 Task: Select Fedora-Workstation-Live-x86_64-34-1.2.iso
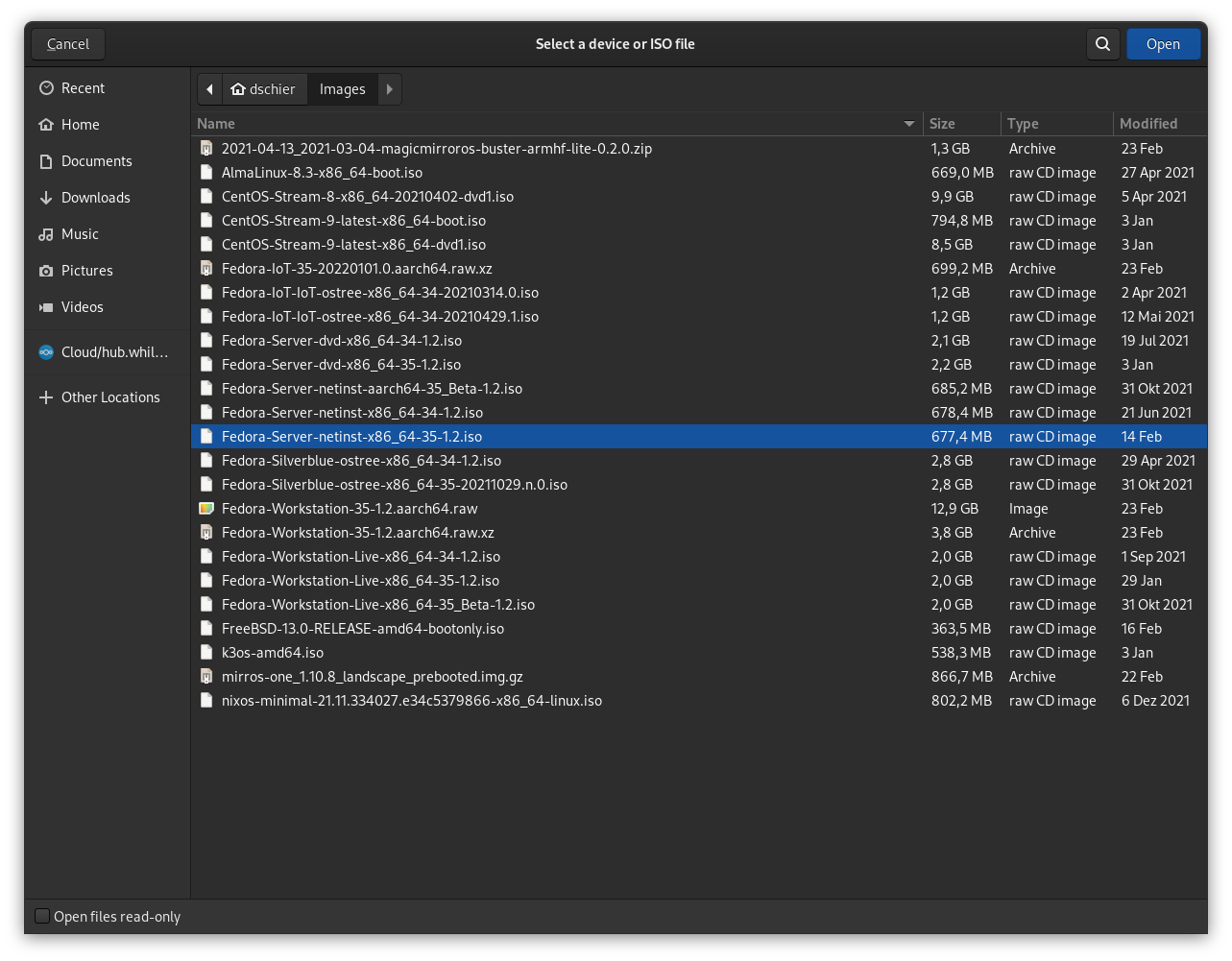pos(699,557)
